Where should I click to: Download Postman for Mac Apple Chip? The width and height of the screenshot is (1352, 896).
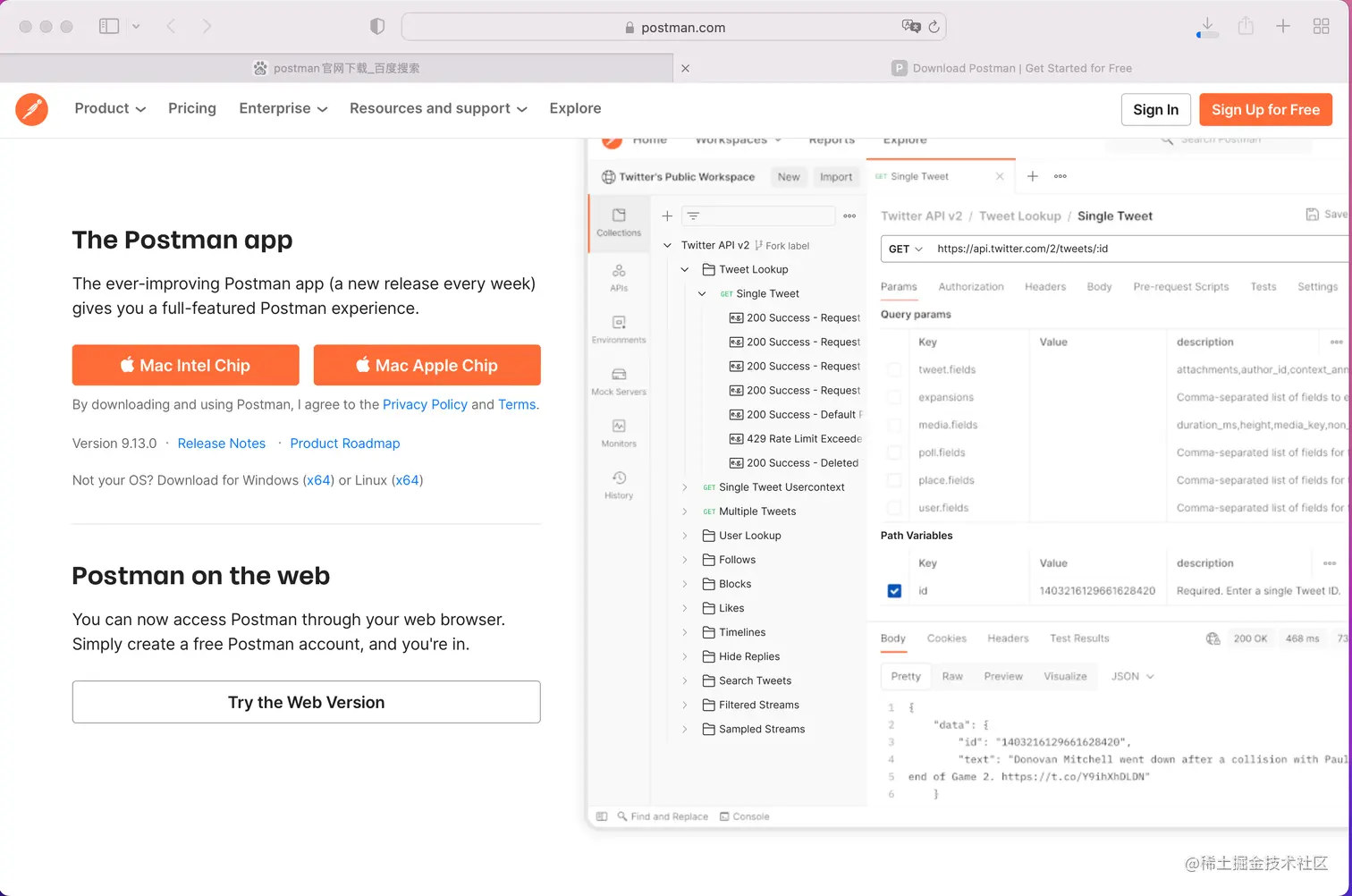[427, 365]
